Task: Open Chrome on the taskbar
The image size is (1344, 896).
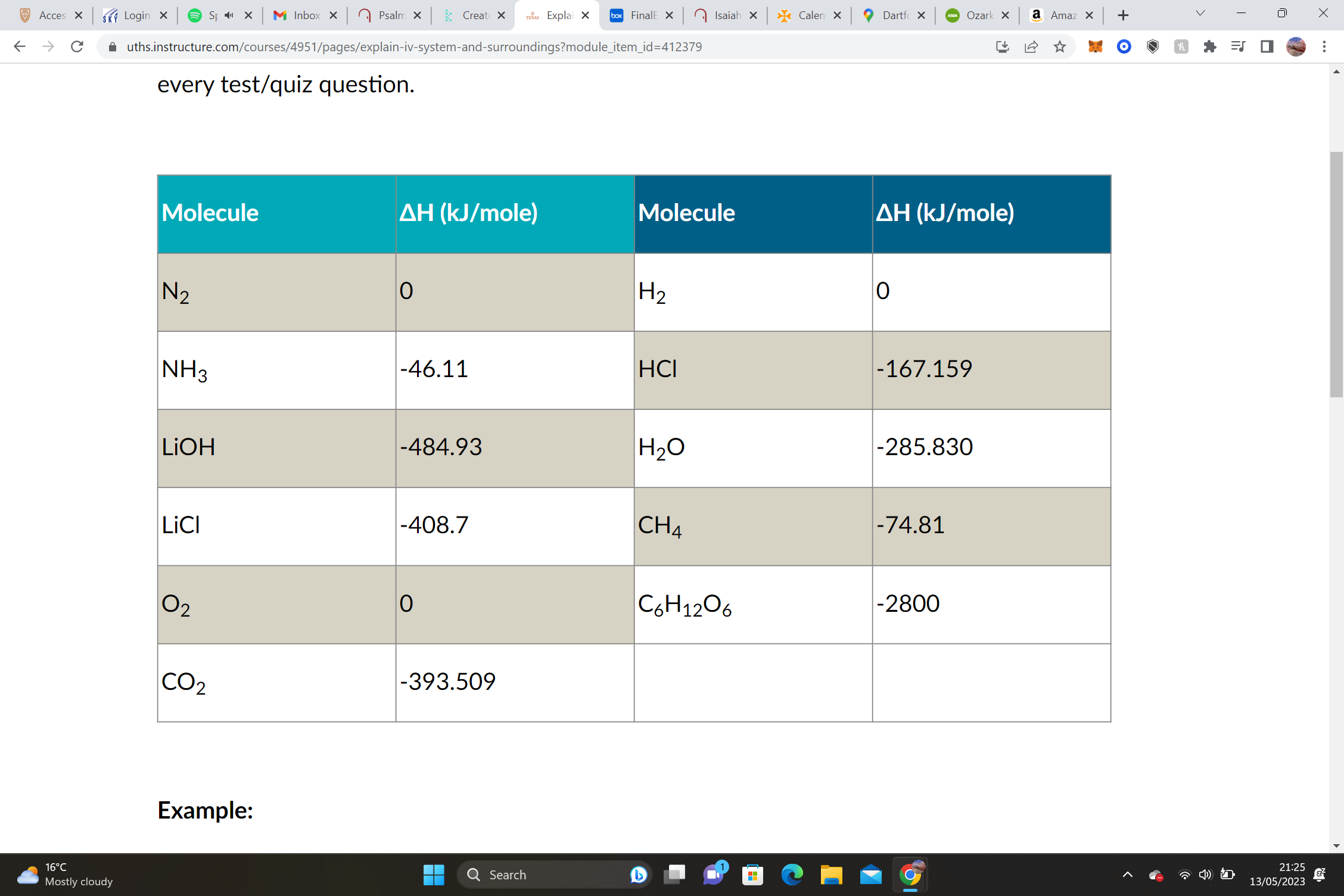Action: (x=910, y=875)
